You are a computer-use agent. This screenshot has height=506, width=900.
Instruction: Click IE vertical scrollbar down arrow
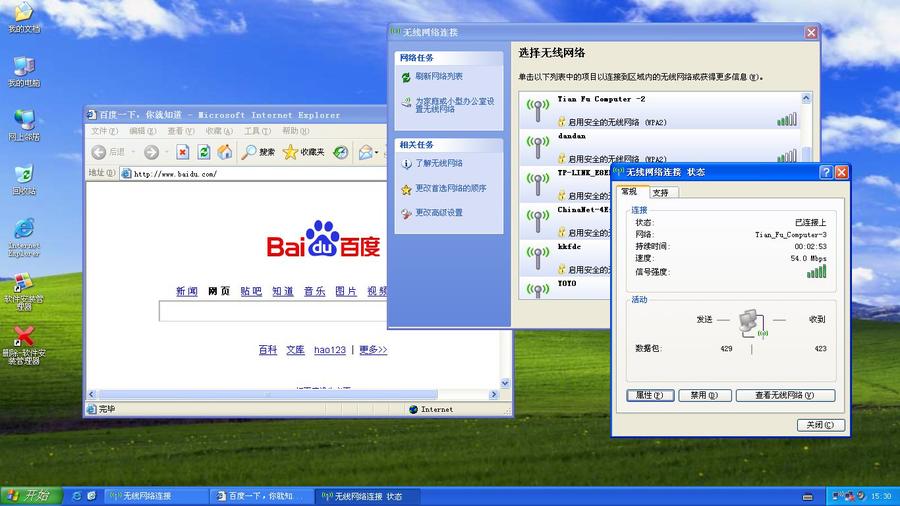(505, 383)
